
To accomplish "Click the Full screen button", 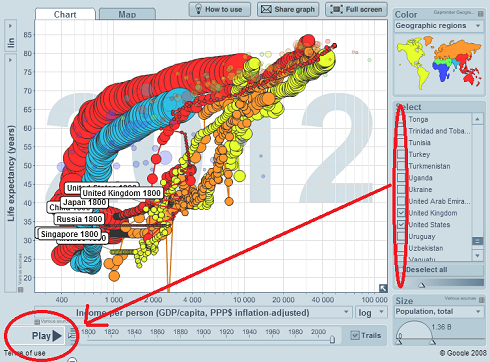I will pos(356,9).
